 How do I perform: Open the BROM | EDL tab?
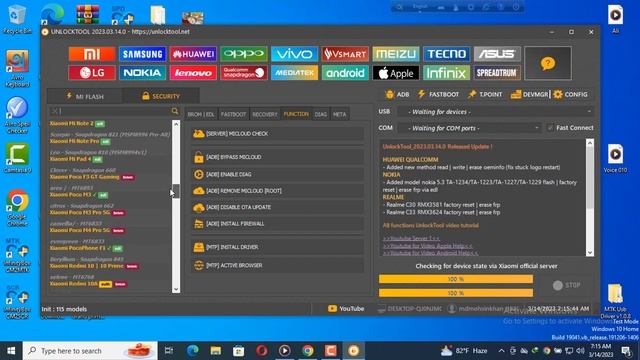pyautogui.click(x=201, y=114)
